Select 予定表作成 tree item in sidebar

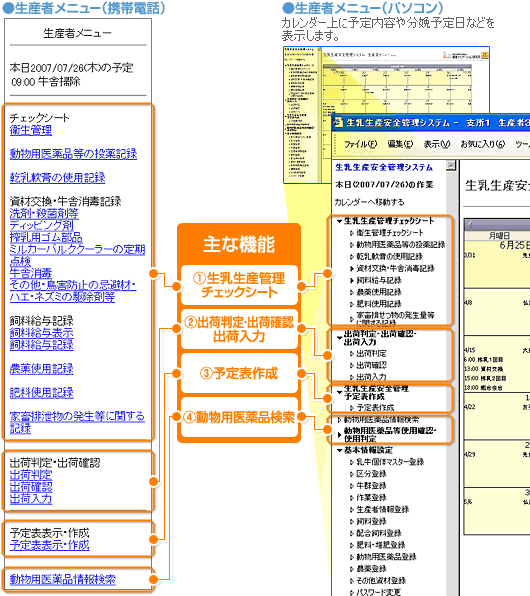pos(375,407)
